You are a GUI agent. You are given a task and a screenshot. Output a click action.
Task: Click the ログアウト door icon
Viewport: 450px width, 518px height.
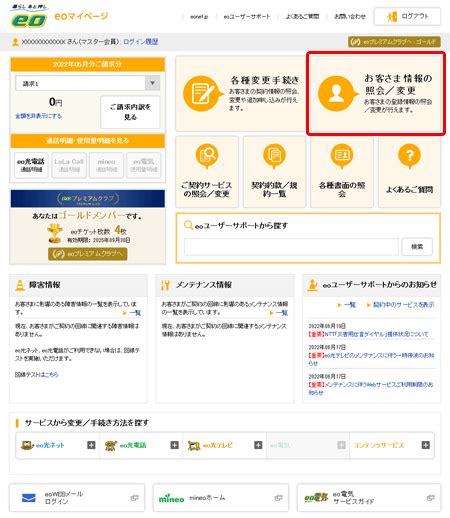[x=392, y=16]
